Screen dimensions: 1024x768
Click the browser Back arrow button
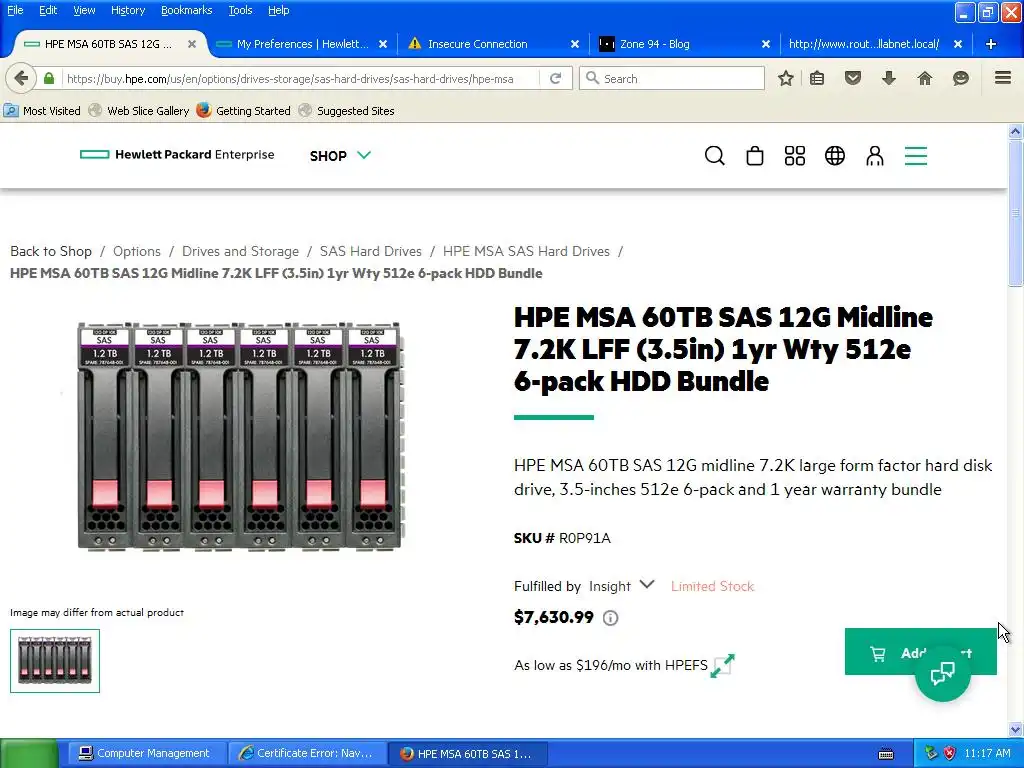[21, 78]
